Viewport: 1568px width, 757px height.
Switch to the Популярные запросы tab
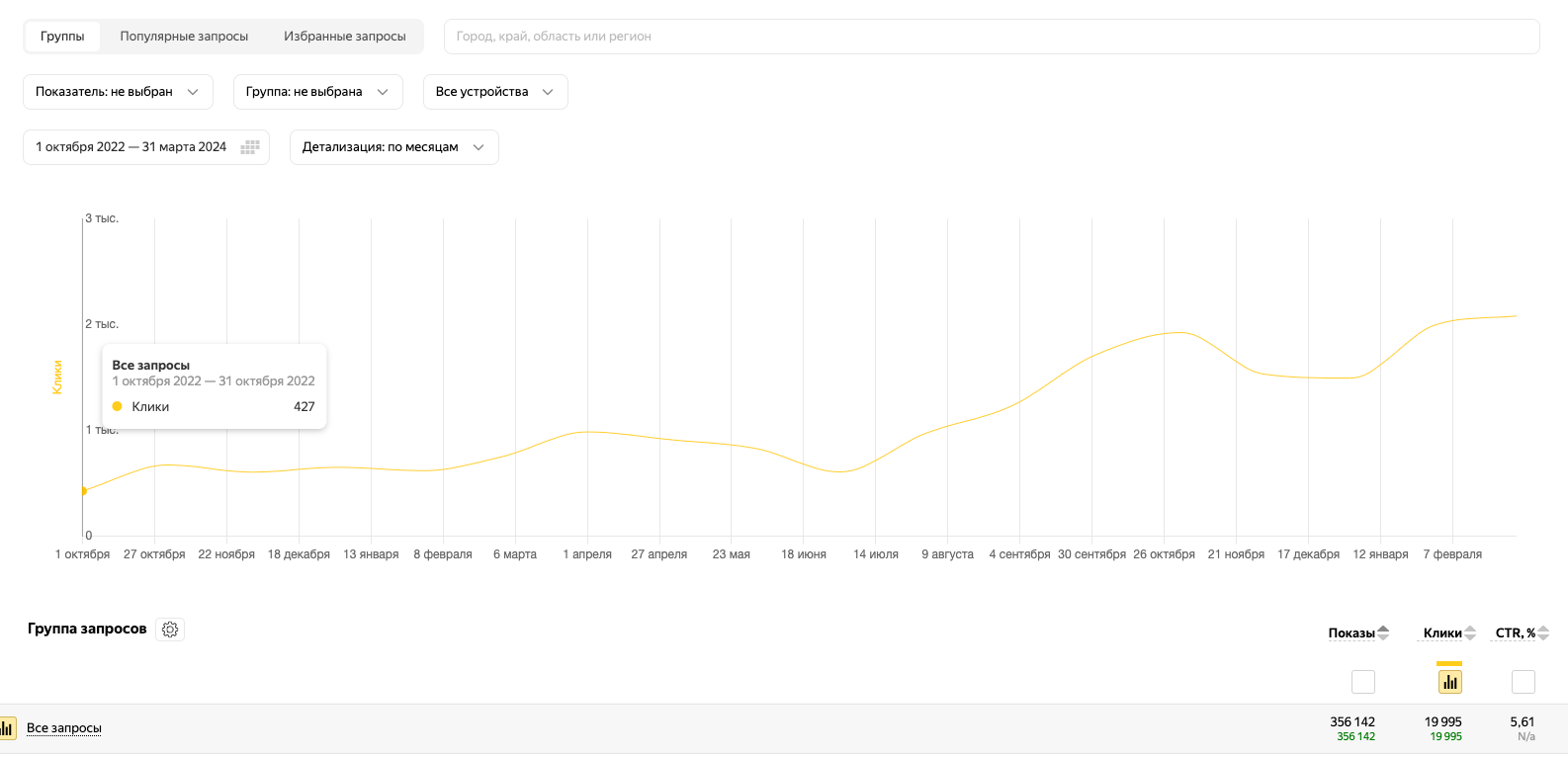[x=184, y=37]
